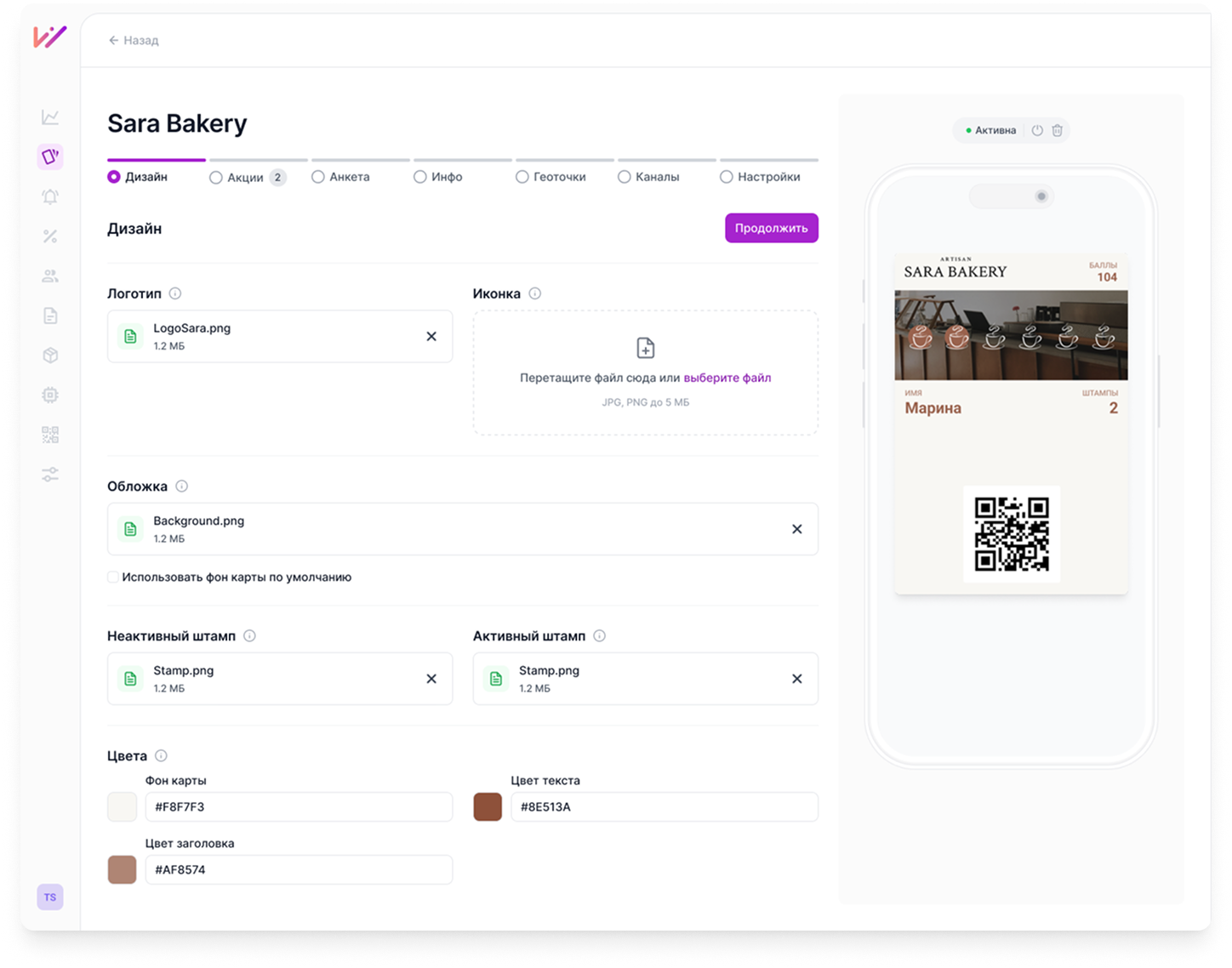Remove the Неактивный штамп Stamp.png file

(x=431, y=679)
